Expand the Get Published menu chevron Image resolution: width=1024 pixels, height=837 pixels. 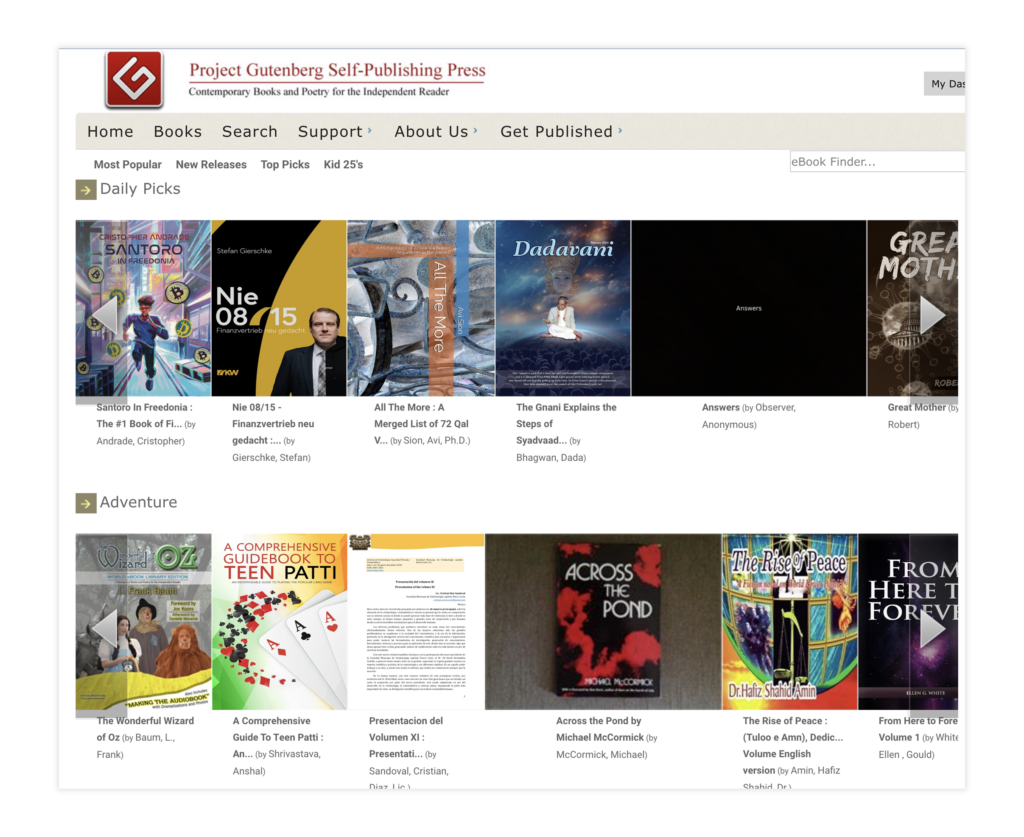coord(620,131)
